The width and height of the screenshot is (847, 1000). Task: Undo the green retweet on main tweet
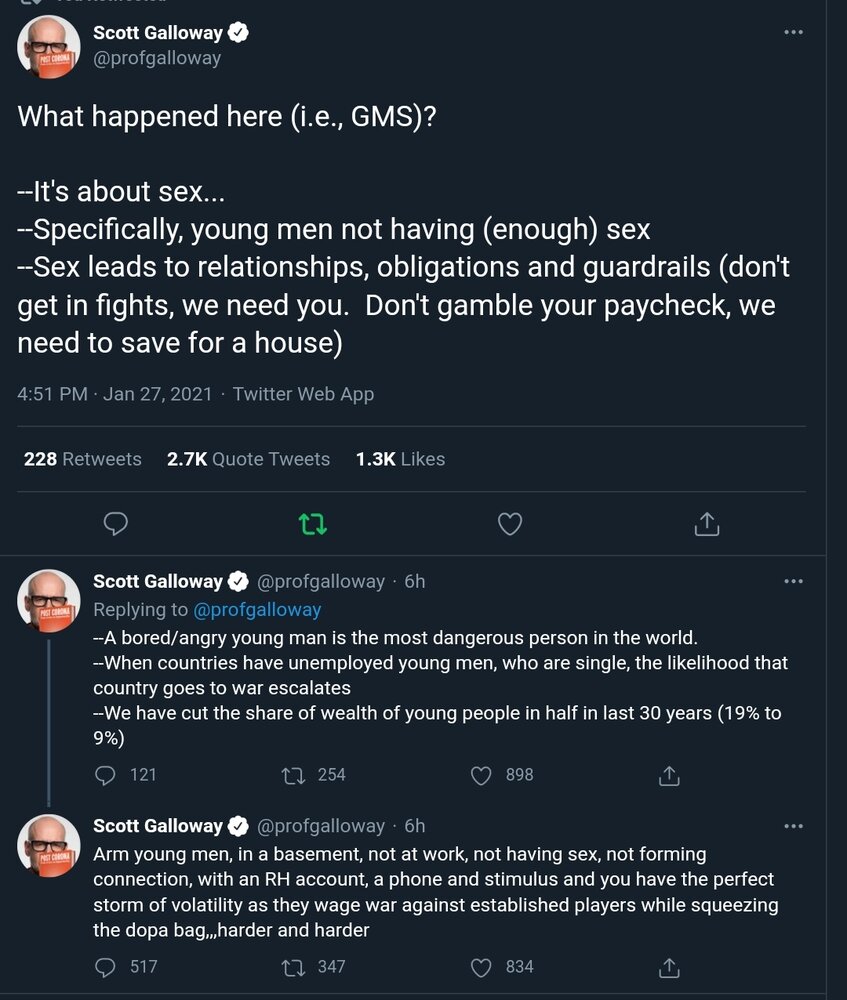[313, 524]
